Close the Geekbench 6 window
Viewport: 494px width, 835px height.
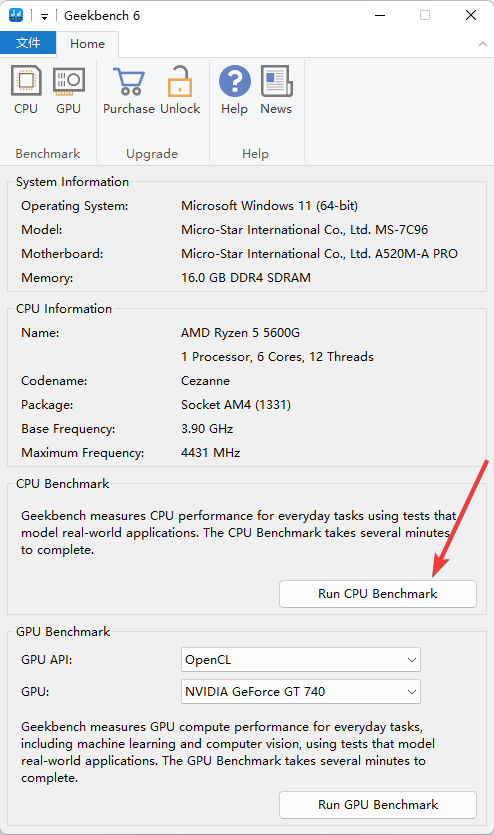471,15
